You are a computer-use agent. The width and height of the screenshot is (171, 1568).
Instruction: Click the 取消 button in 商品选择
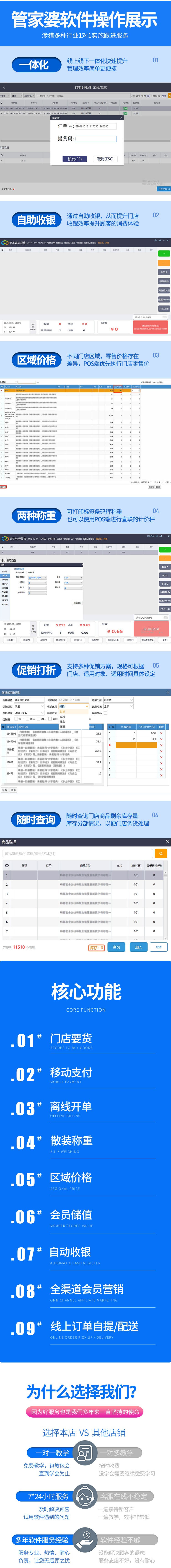[159, 947]
